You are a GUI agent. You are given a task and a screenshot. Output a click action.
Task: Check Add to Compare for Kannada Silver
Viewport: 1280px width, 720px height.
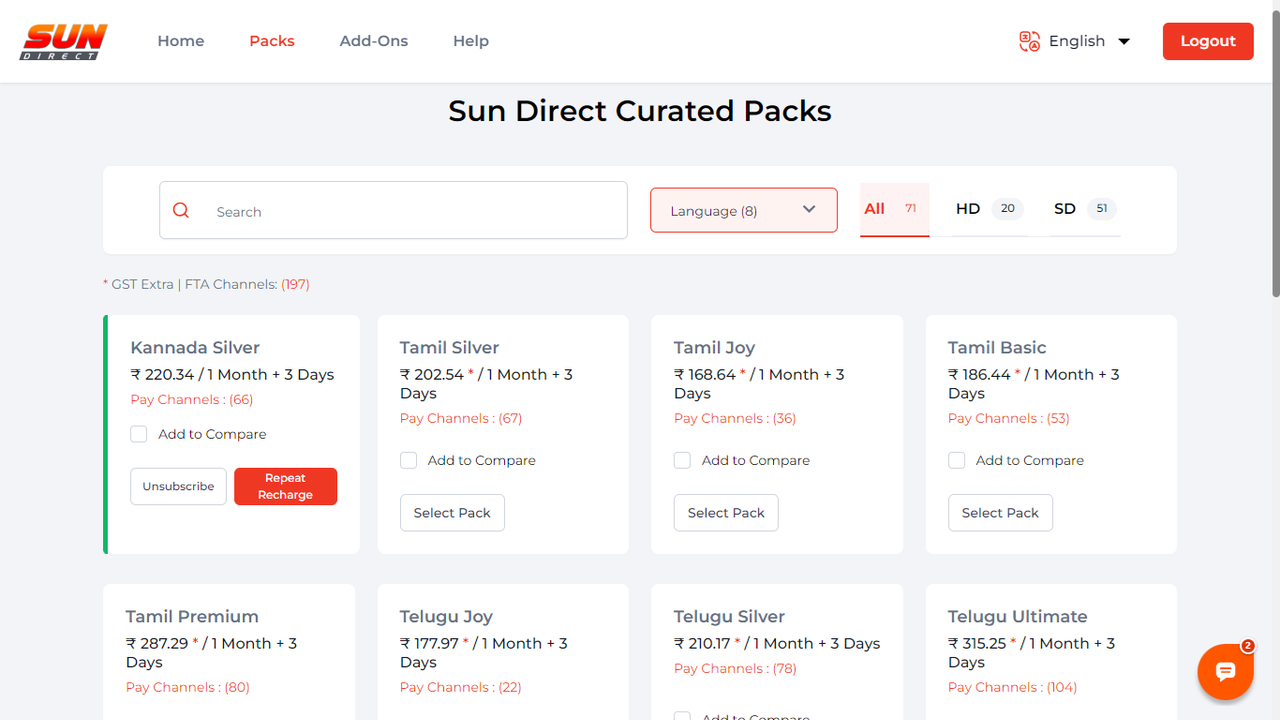[138, 434]
